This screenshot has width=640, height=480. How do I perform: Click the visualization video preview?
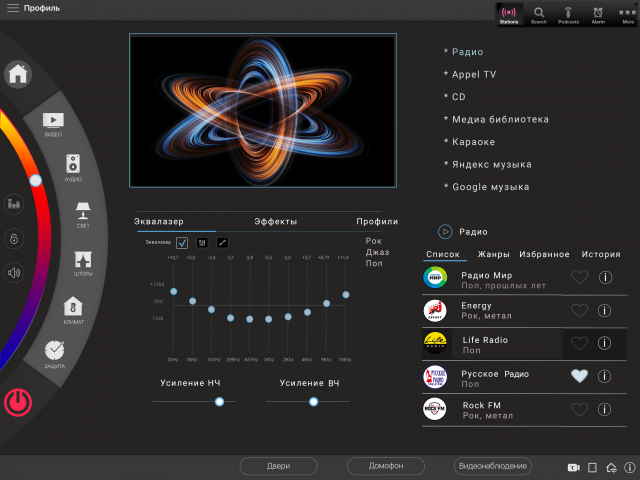(x=263, y=110)
